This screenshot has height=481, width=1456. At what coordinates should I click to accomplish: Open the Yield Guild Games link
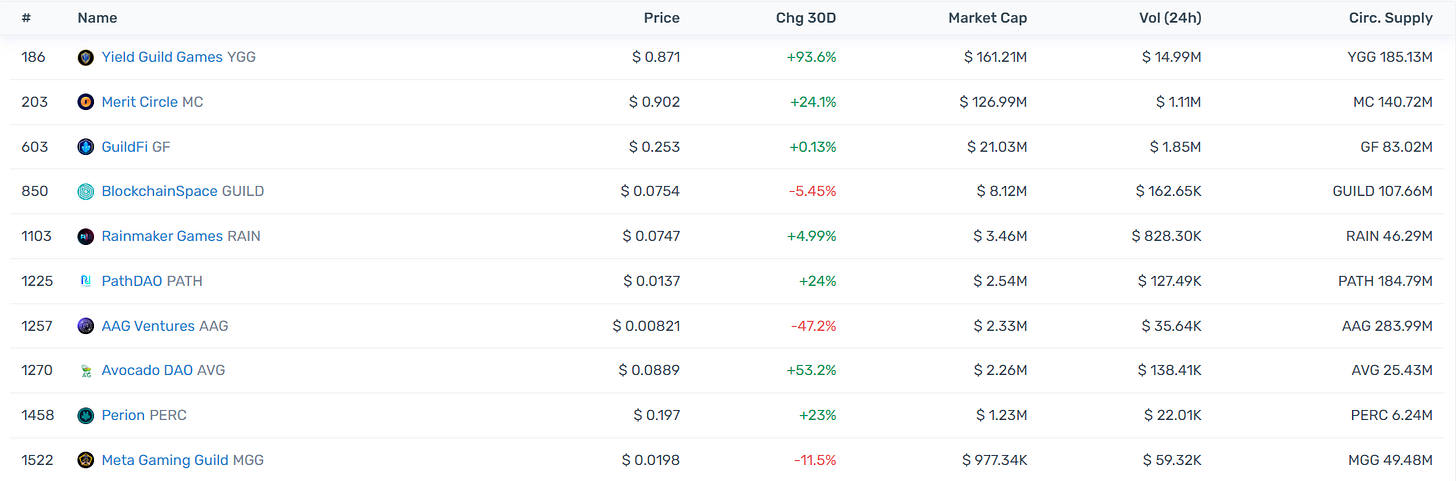tap(162, 57)
